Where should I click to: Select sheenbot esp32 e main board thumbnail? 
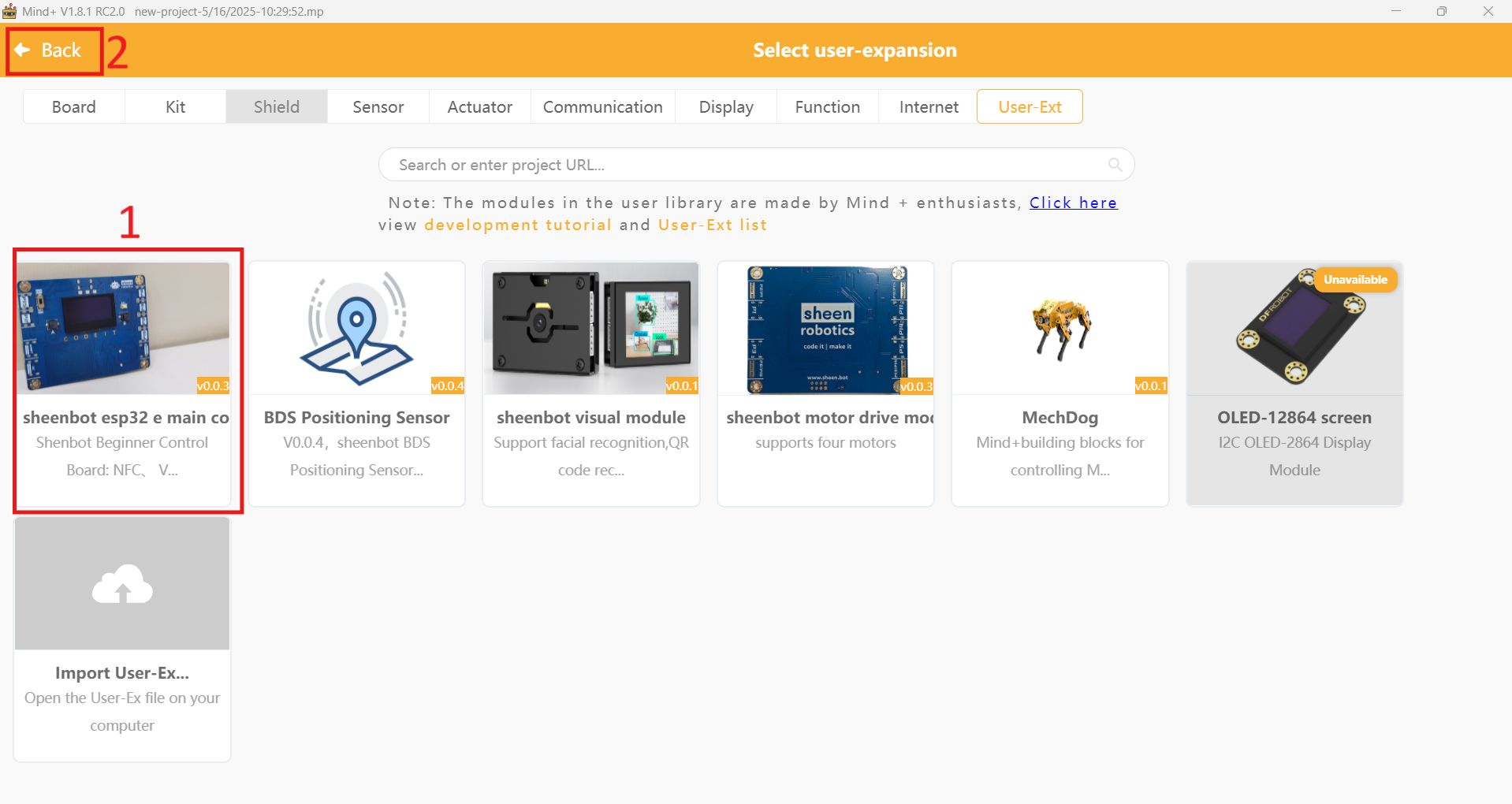(123, 328)
